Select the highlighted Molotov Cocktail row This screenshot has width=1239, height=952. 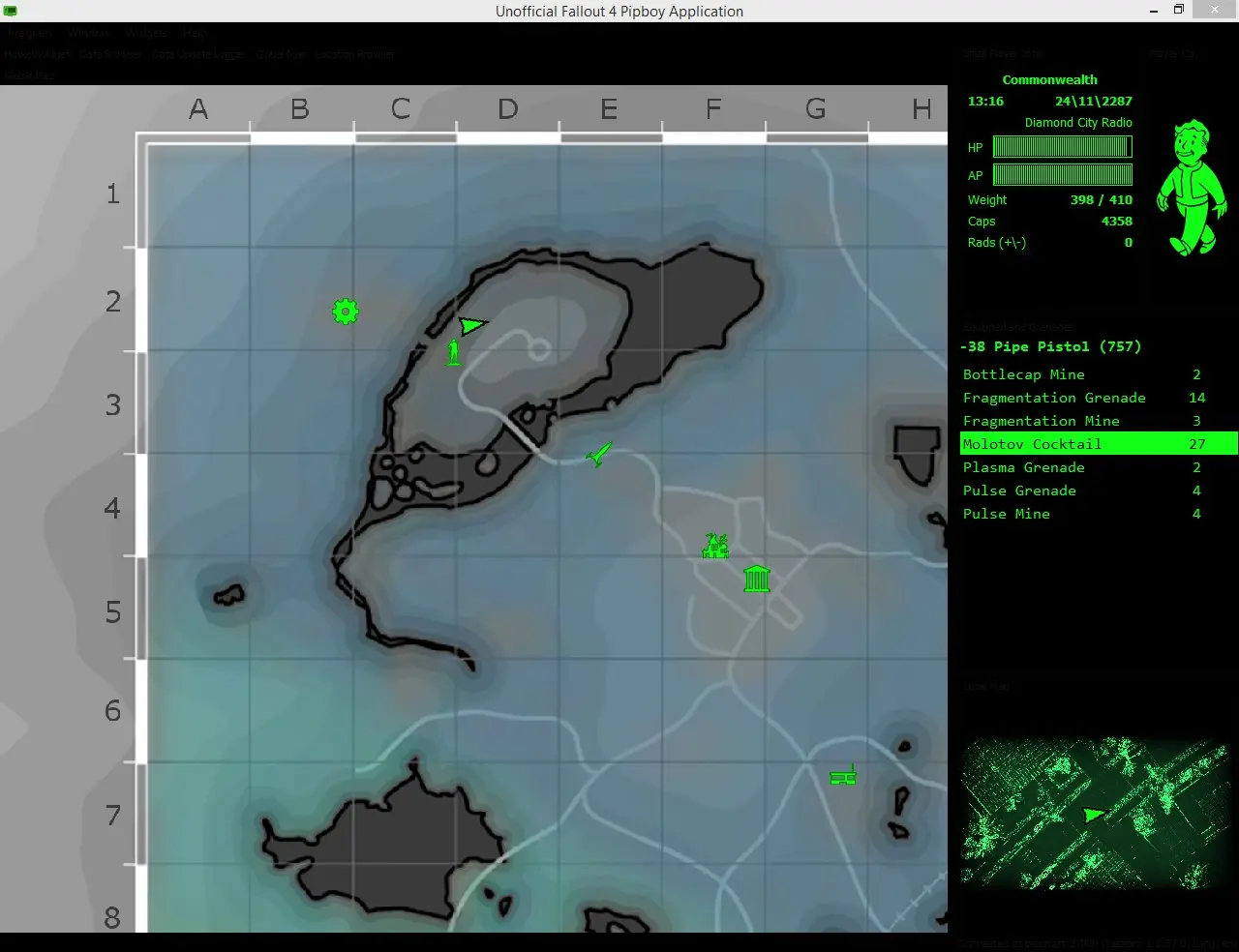click(1099, 444)
